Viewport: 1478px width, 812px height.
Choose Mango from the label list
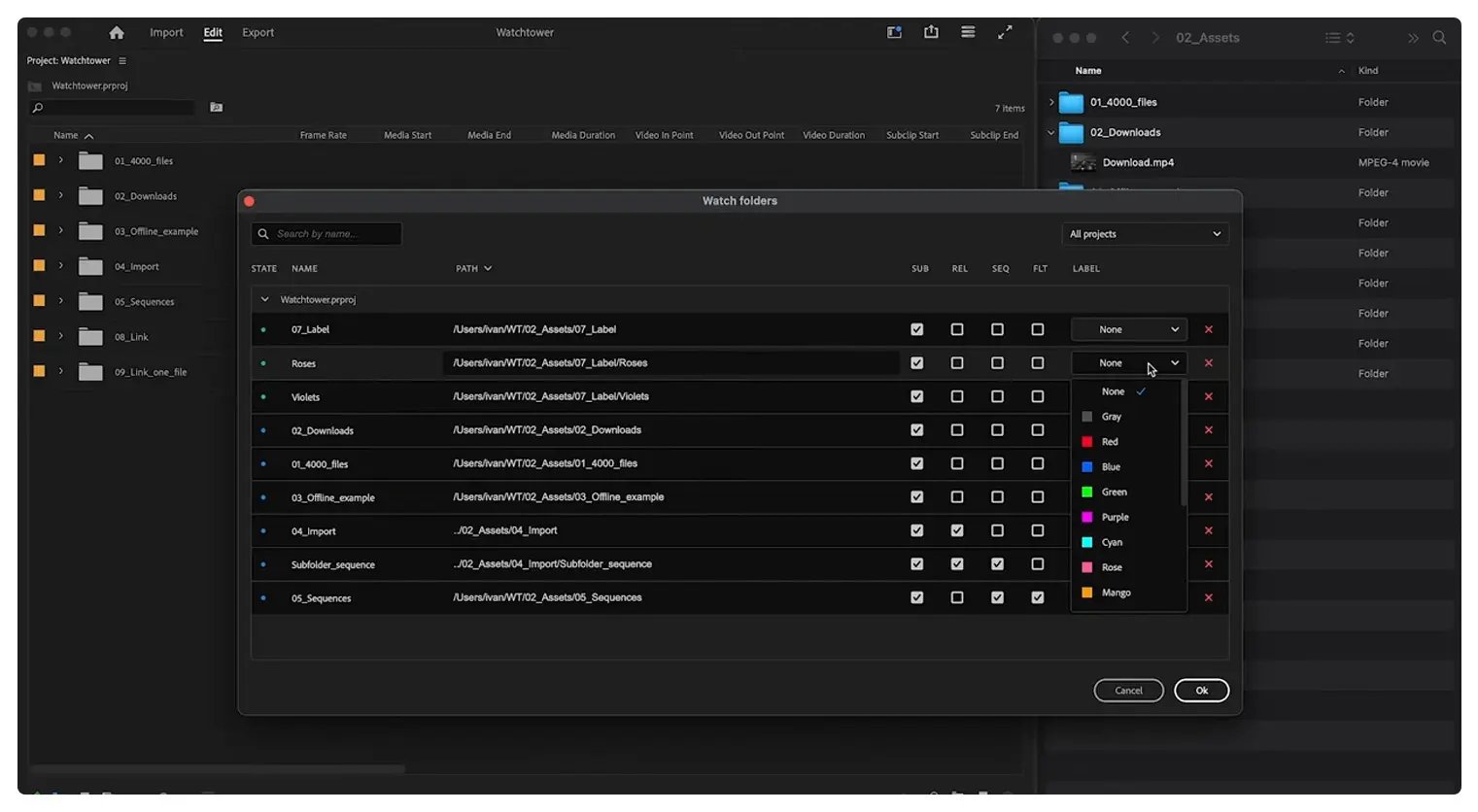(x=1116, y=592)
